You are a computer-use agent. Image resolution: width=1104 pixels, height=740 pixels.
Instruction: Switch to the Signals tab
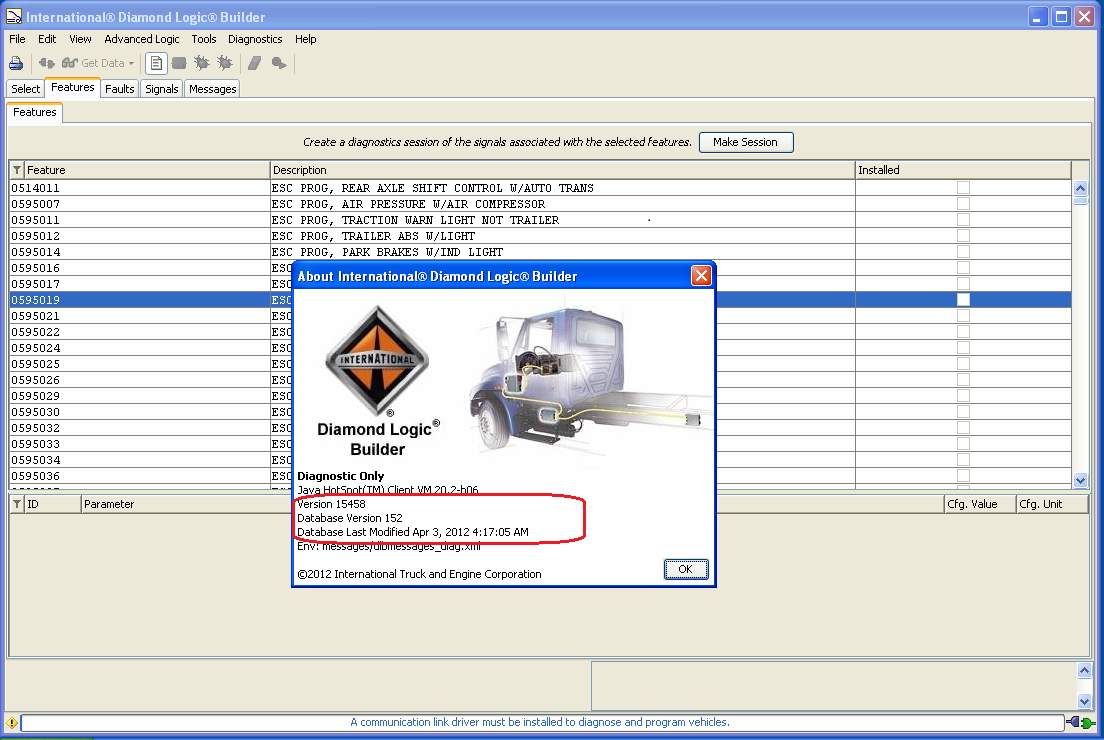pos(162,89)
